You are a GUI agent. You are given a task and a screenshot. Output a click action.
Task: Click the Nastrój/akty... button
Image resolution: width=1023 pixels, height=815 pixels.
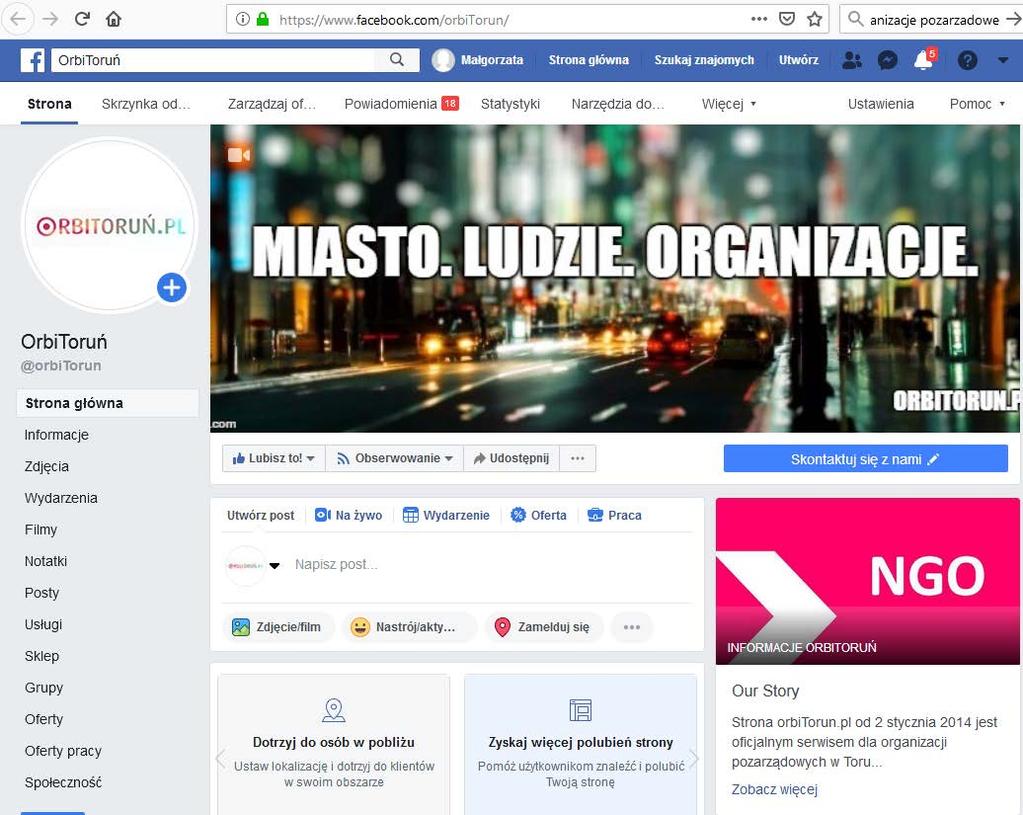pos(408,627)
